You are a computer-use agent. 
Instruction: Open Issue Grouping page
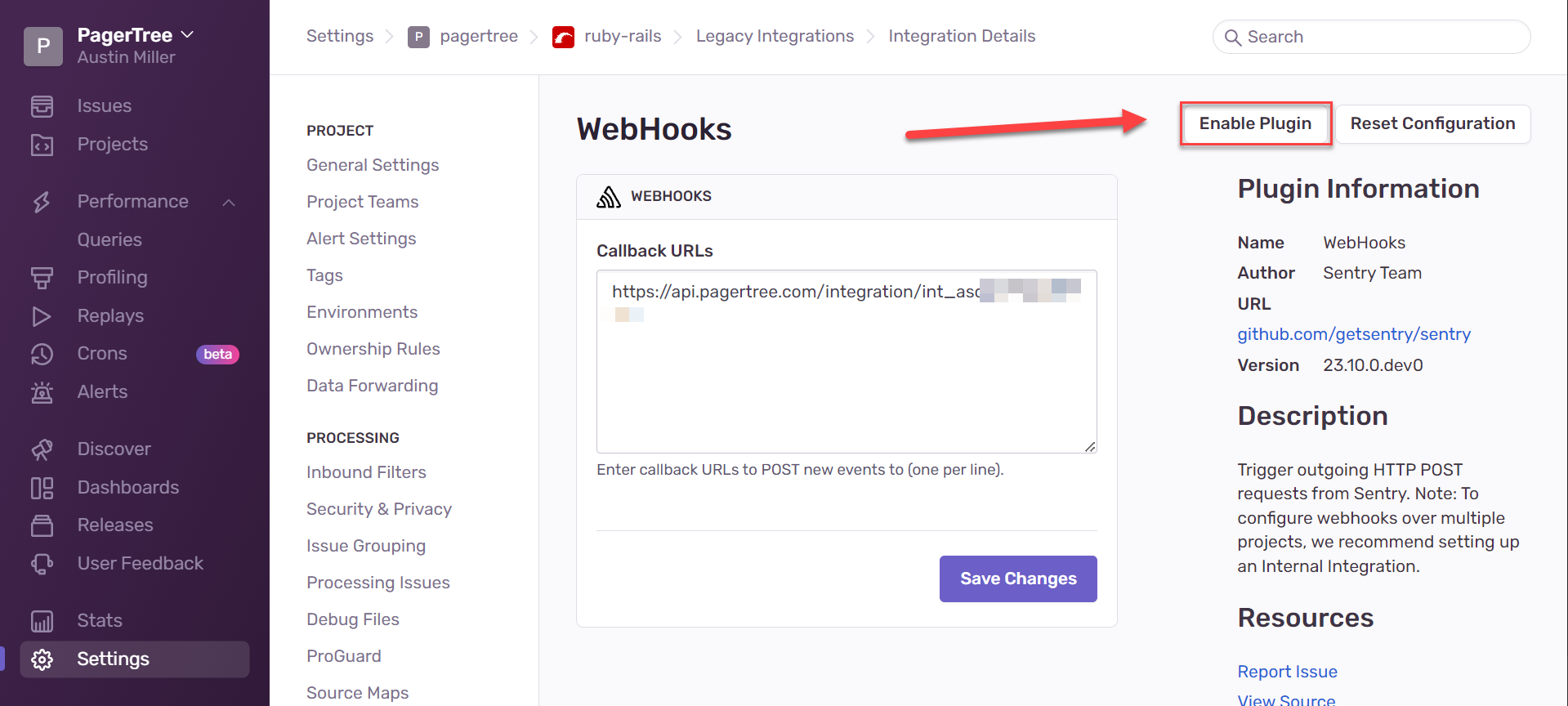point(366,546)
